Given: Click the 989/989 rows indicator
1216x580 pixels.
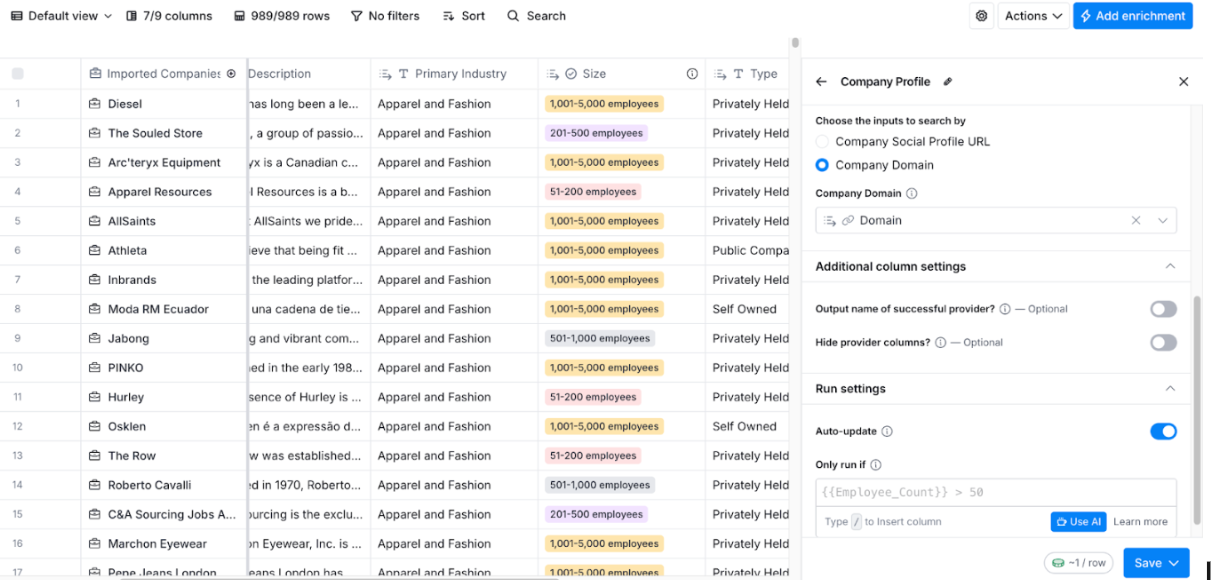Looking at the screenshot, I should point(282,16).
